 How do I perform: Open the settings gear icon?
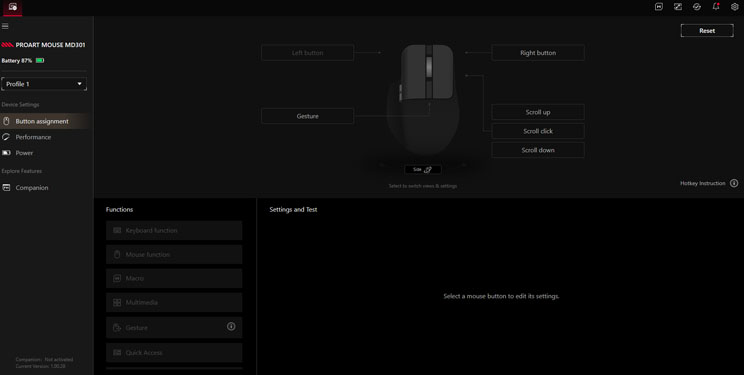coord(735,7)
